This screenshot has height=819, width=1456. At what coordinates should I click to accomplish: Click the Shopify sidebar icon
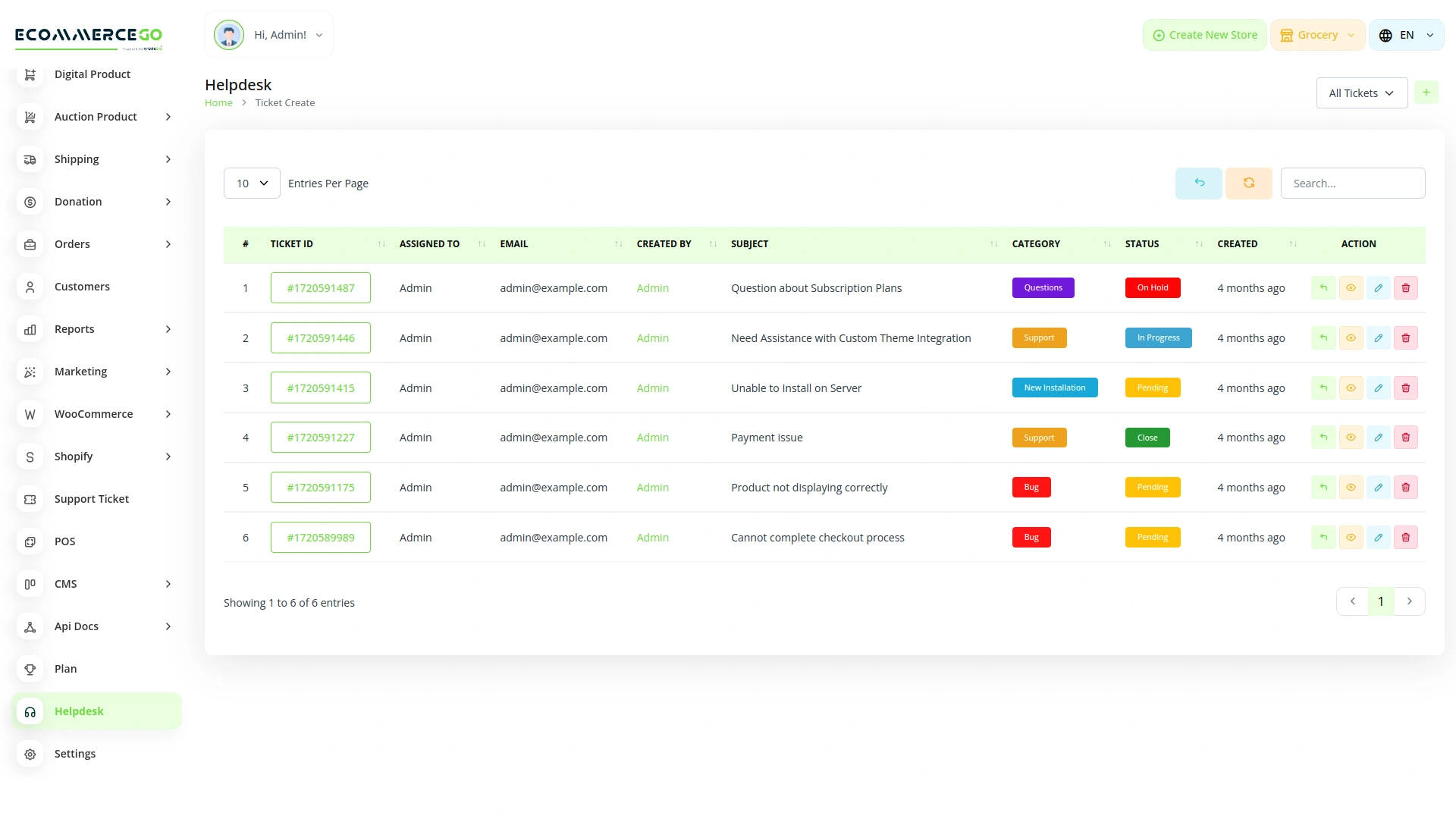click(30, 456)
